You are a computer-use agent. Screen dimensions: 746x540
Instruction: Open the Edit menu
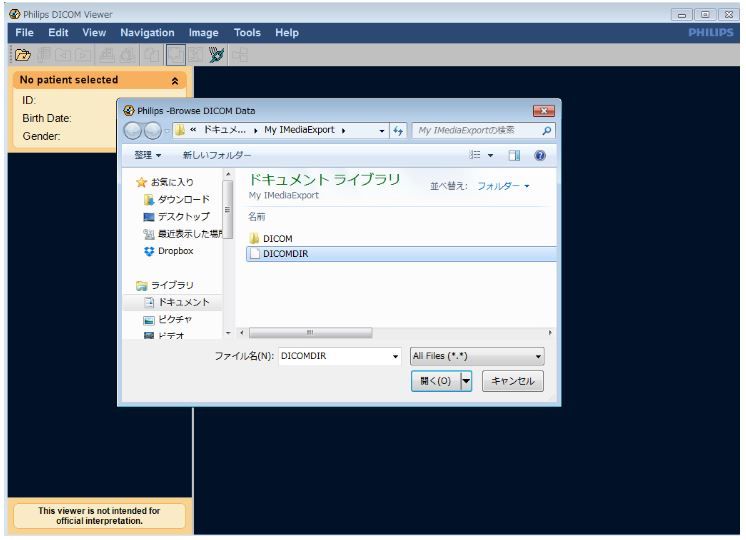[58, 33]
